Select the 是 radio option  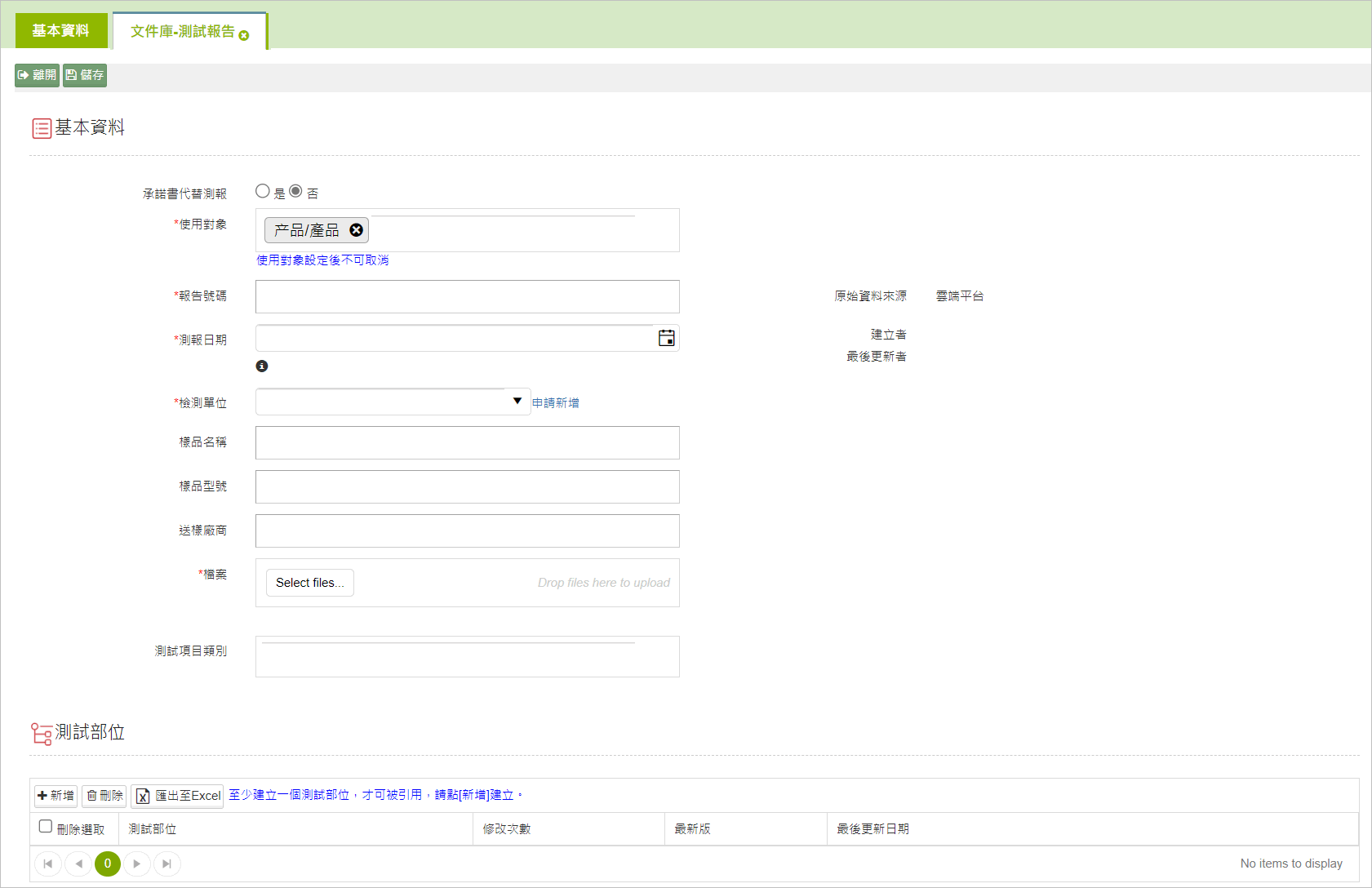pos(263,191)
